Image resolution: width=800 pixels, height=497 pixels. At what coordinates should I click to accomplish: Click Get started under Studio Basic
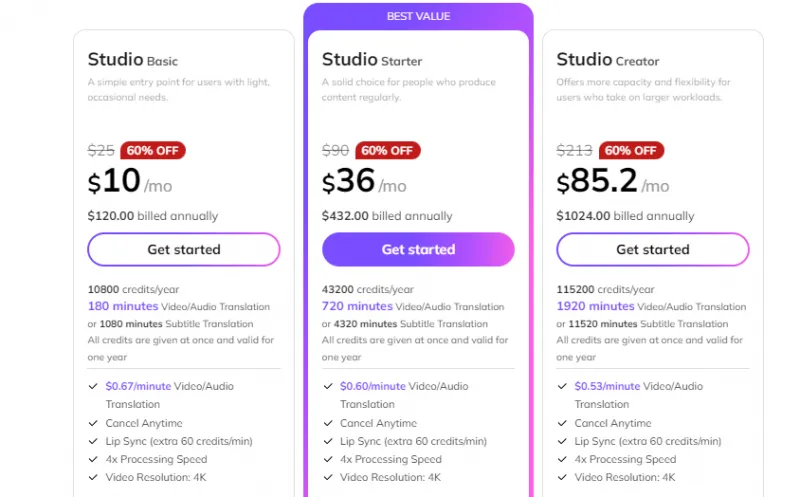pos(184,249)
